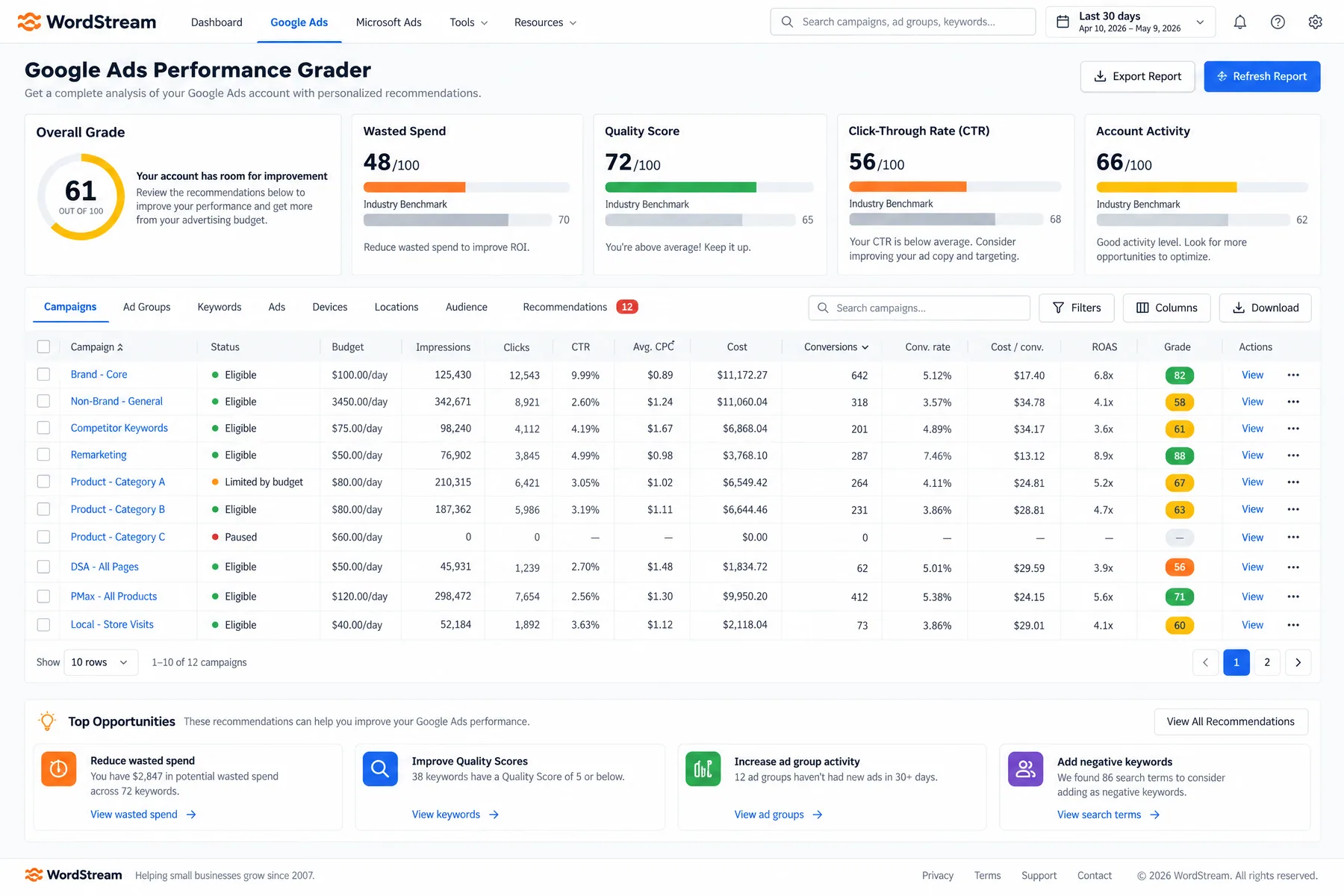Expand the Tools menu dropdown

(469, 22)
